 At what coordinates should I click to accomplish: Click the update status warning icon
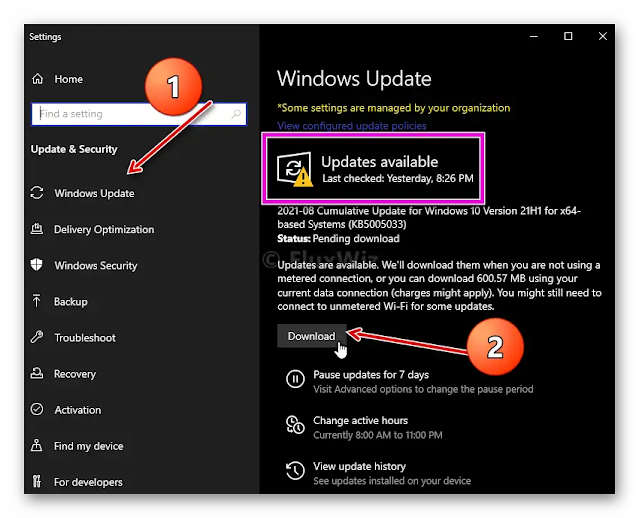point(295,169)
